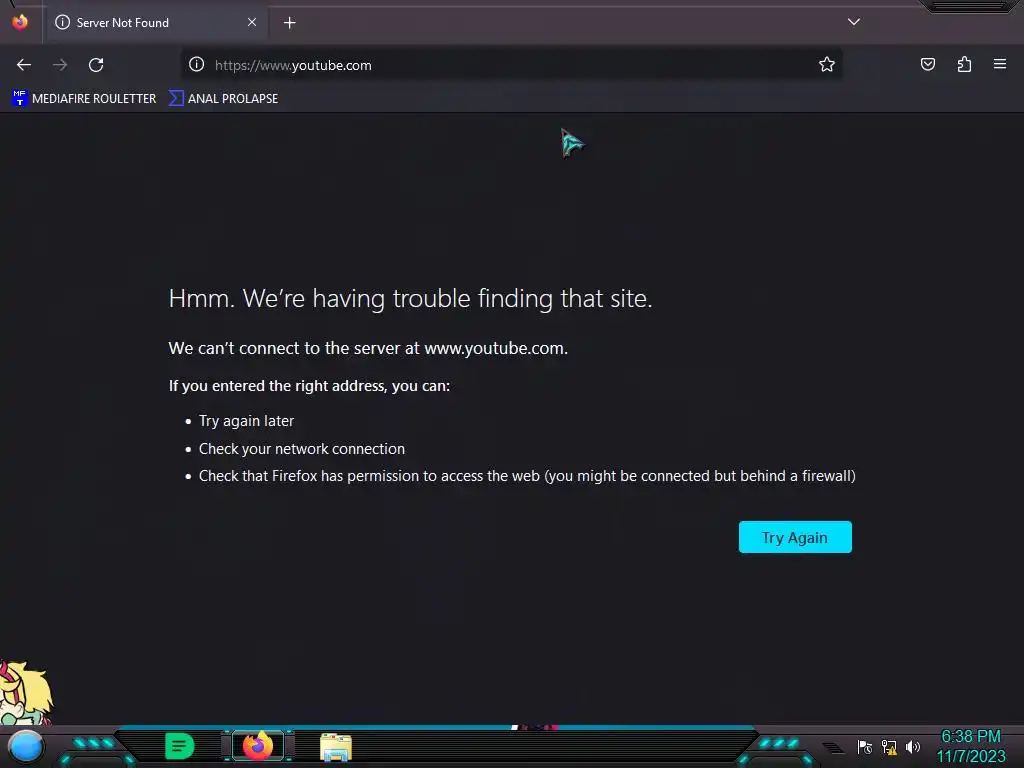Image resolution: width=1024 pixels, height=768 pixels.
Task: Select the Server Not Found tab
Action: click(x=155, y=23)
